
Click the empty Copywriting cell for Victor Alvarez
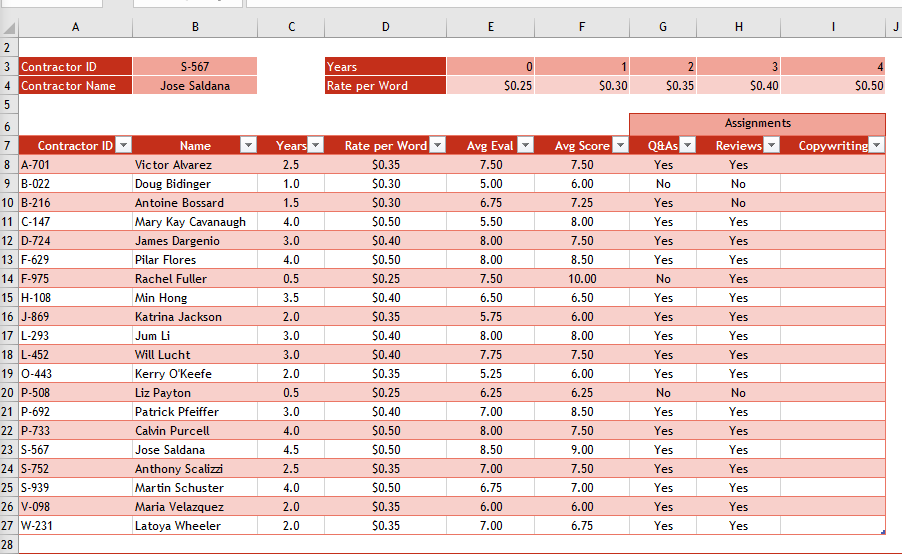click(x=833, y=165)
